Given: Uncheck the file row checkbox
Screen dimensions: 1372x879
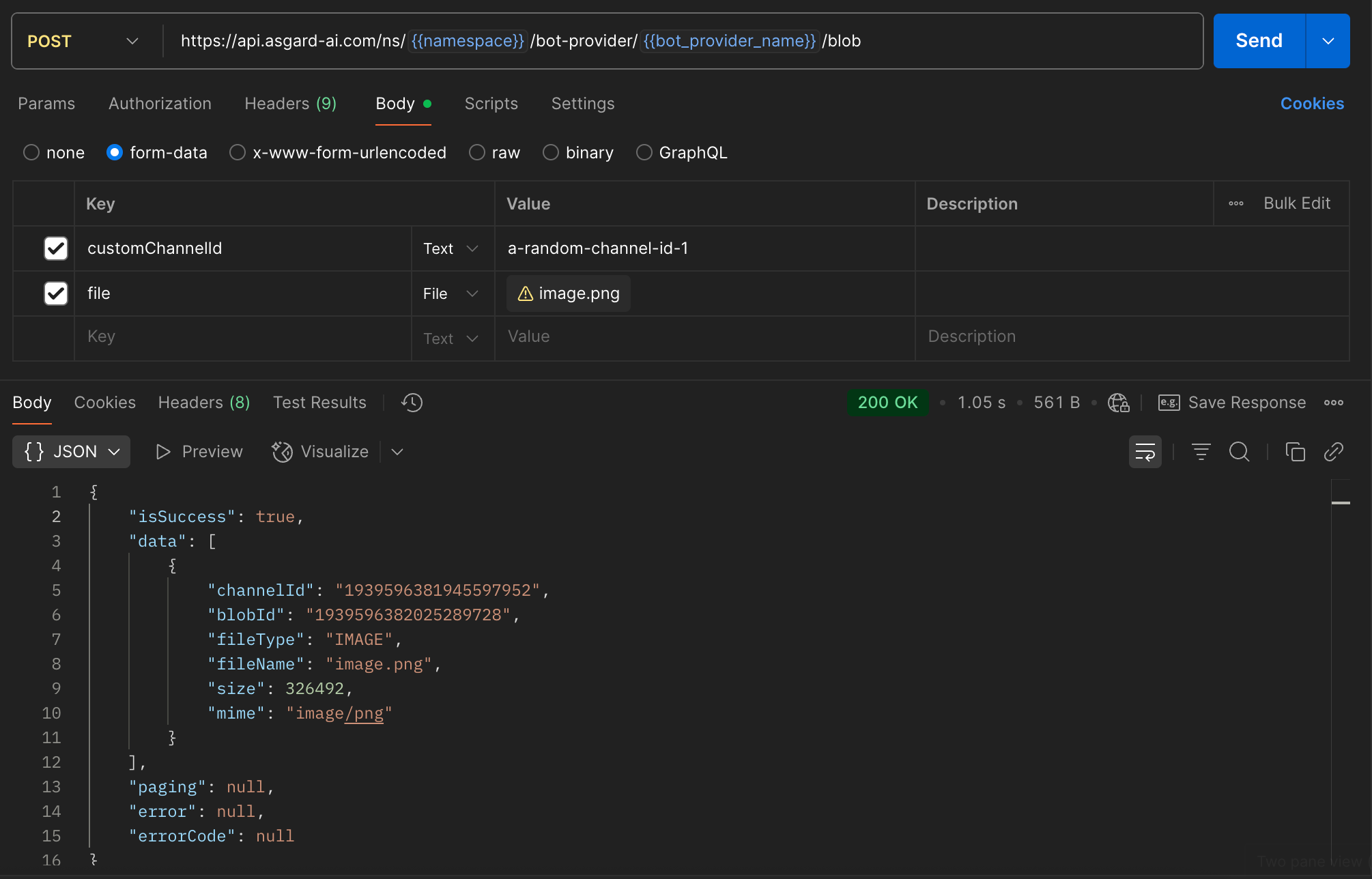Looking at the screenshot, I should 56,293.
